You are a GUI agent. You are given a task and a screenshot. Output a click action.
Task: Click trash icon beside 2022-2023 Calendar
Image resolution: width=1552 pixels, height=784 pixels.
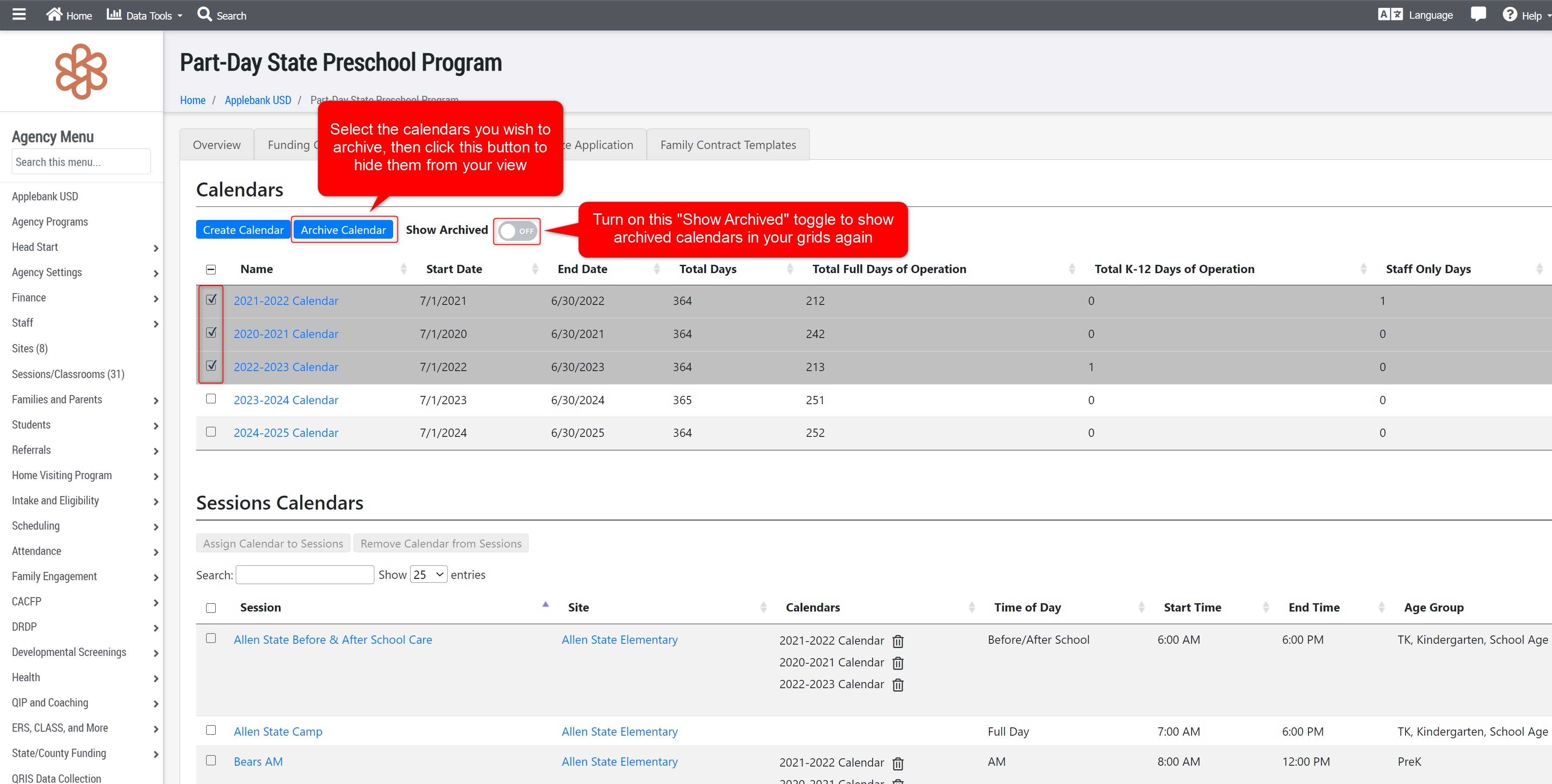click(898, 685)
